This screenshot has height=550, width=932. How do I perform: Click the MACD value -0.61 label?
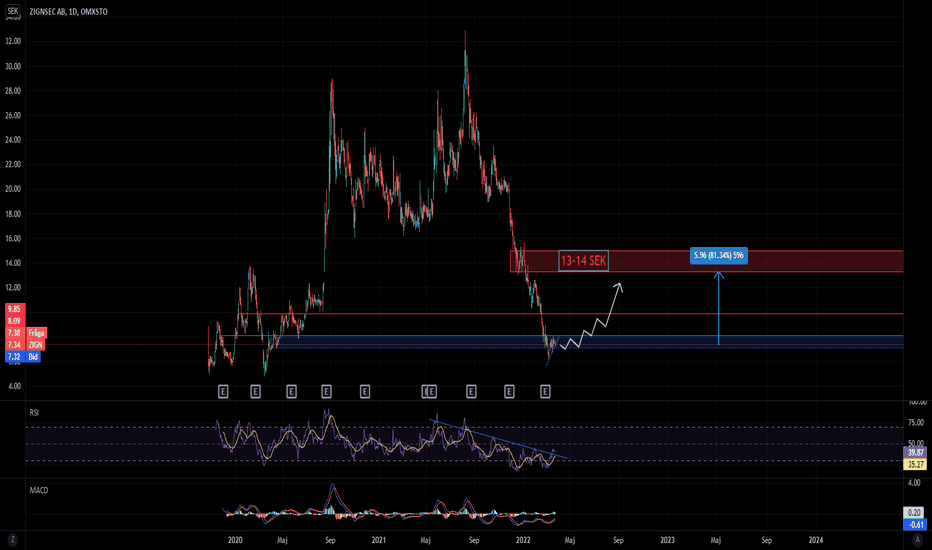coord(914,524)
